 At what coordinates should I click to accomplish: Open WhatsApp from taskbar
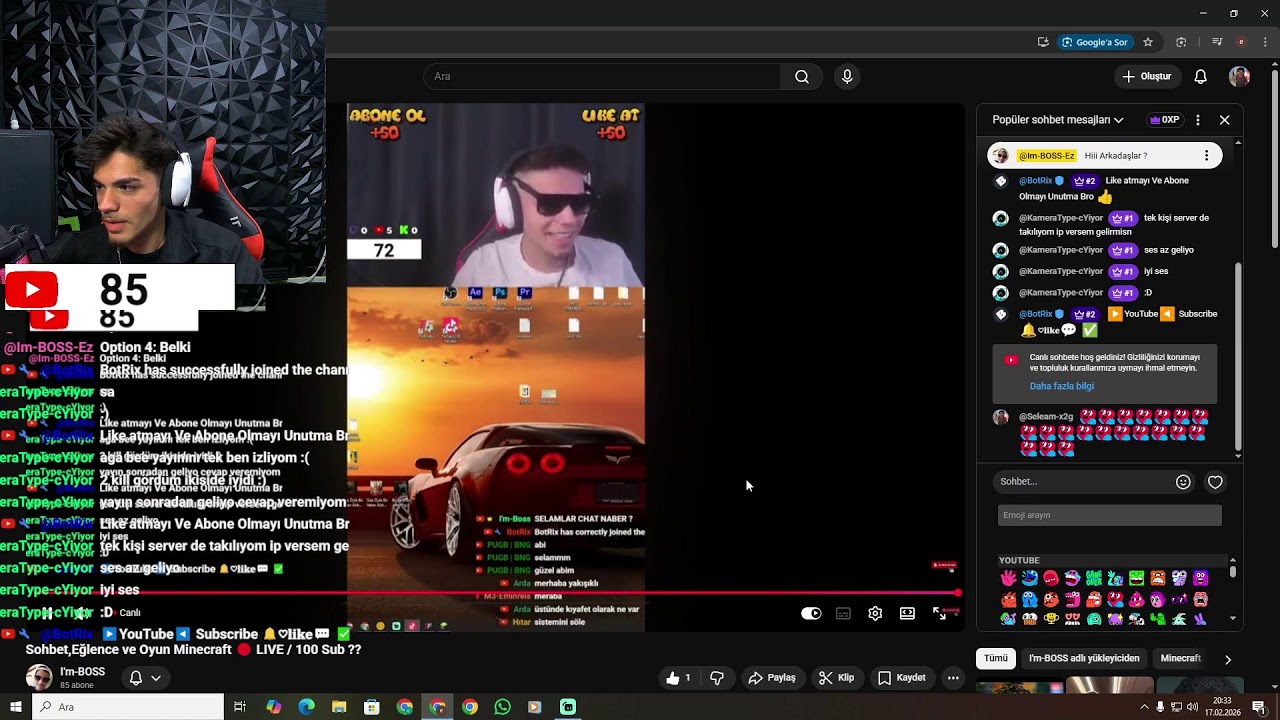pos(502,707)
